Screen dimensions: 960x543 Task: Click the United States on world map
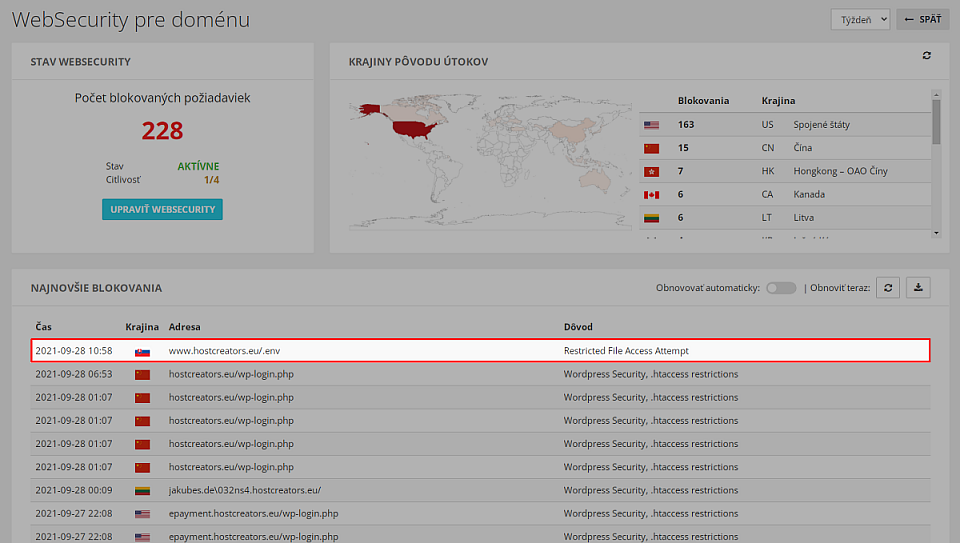point(414,130)
